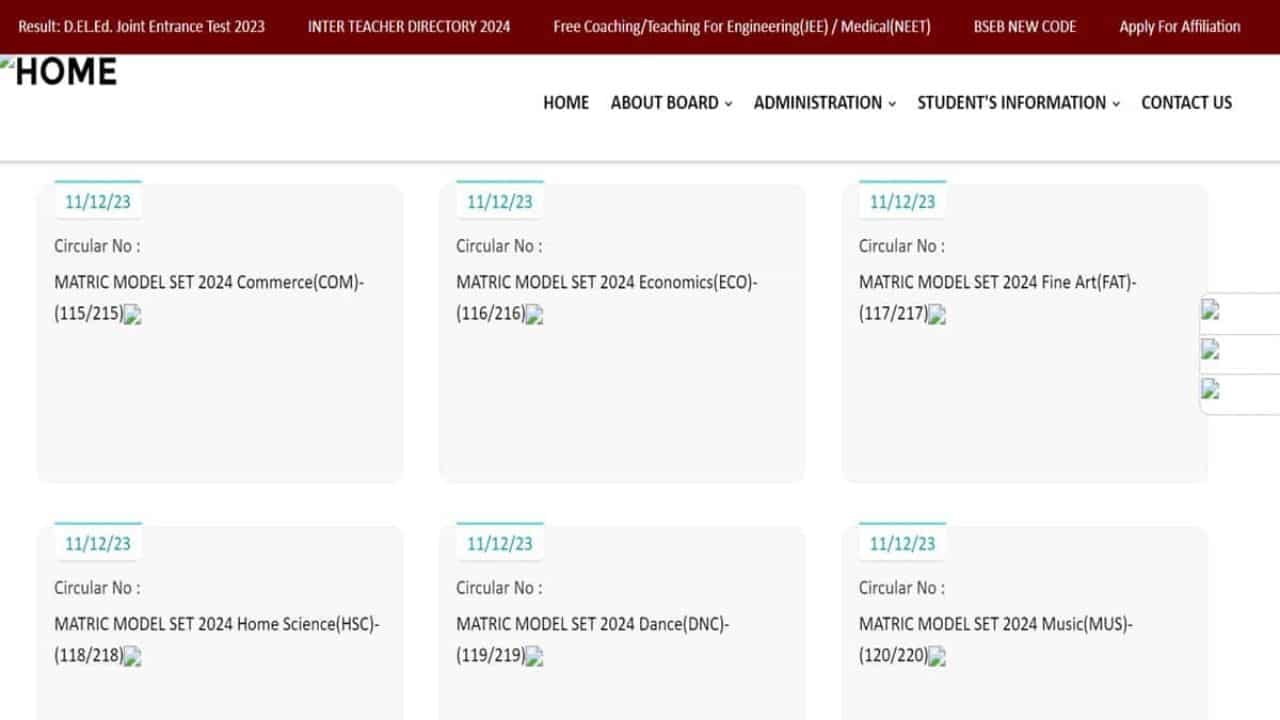Open the BSEB NEW CODE link
The height and width of the screenshot is (720, 1280).
point(1025,27)
